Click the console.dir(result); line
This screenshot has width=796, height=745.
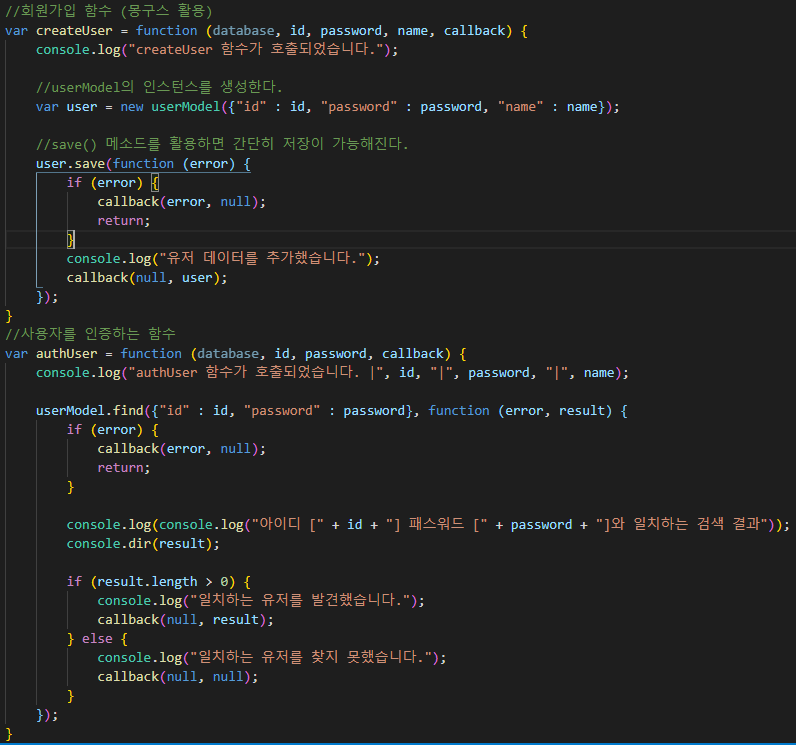143,544
